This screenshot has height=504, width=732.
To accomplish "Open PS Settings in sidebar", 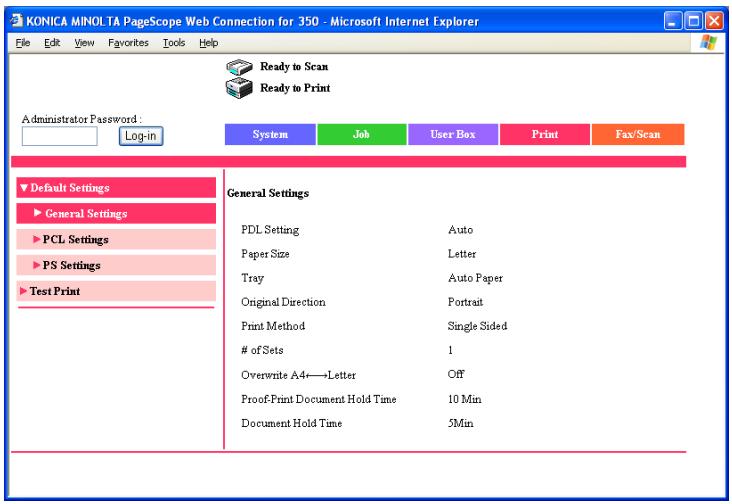I will point(116,265).
